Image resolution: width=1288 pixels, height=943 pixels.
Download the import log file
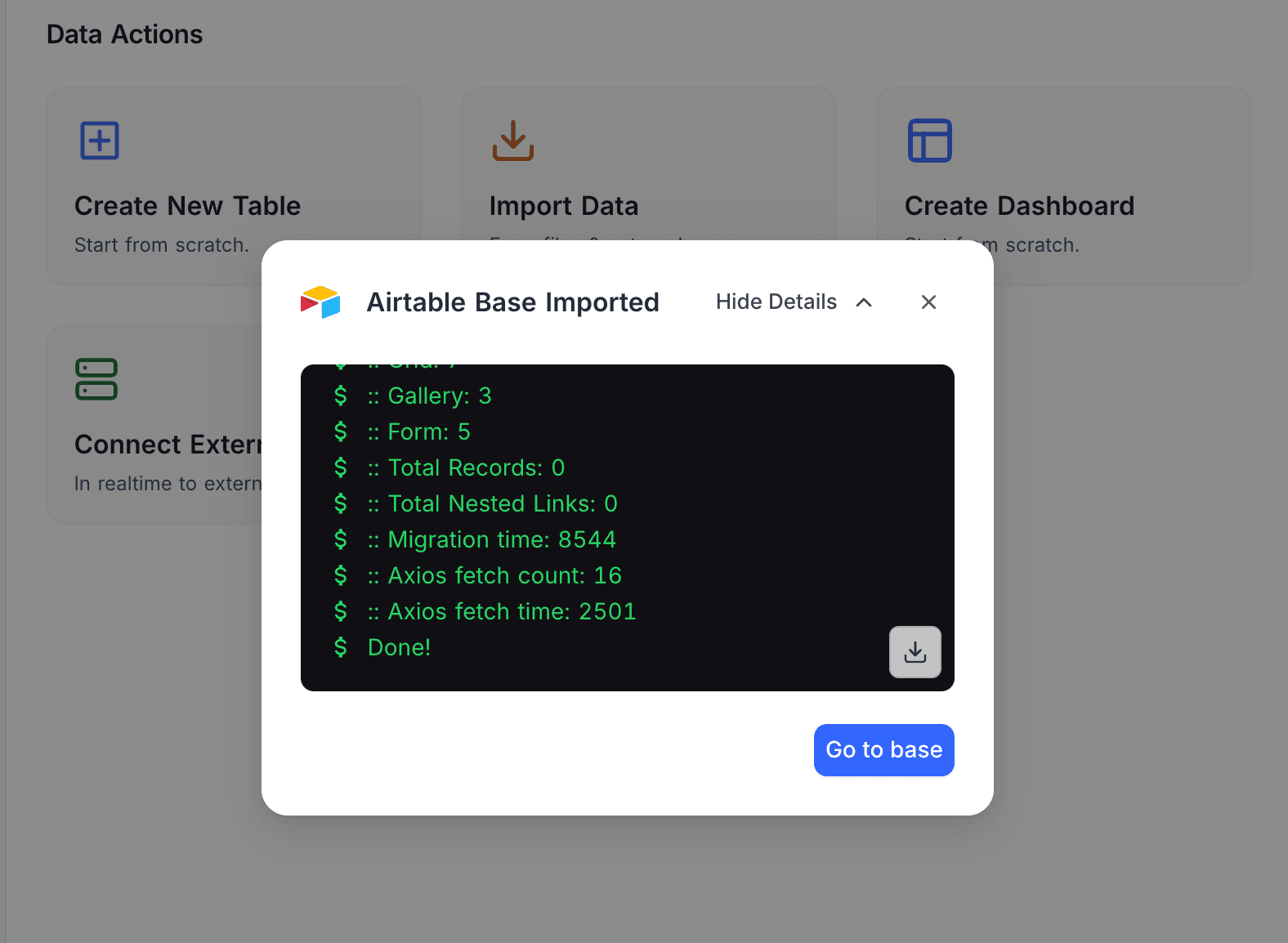915,652
